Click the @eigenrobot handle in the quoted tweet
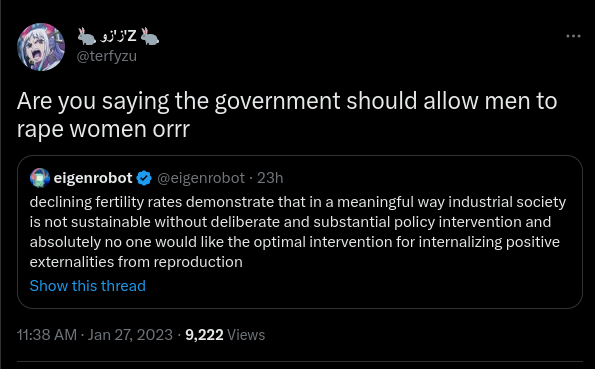This screenshot has height=369, width=595. [201, 178]
